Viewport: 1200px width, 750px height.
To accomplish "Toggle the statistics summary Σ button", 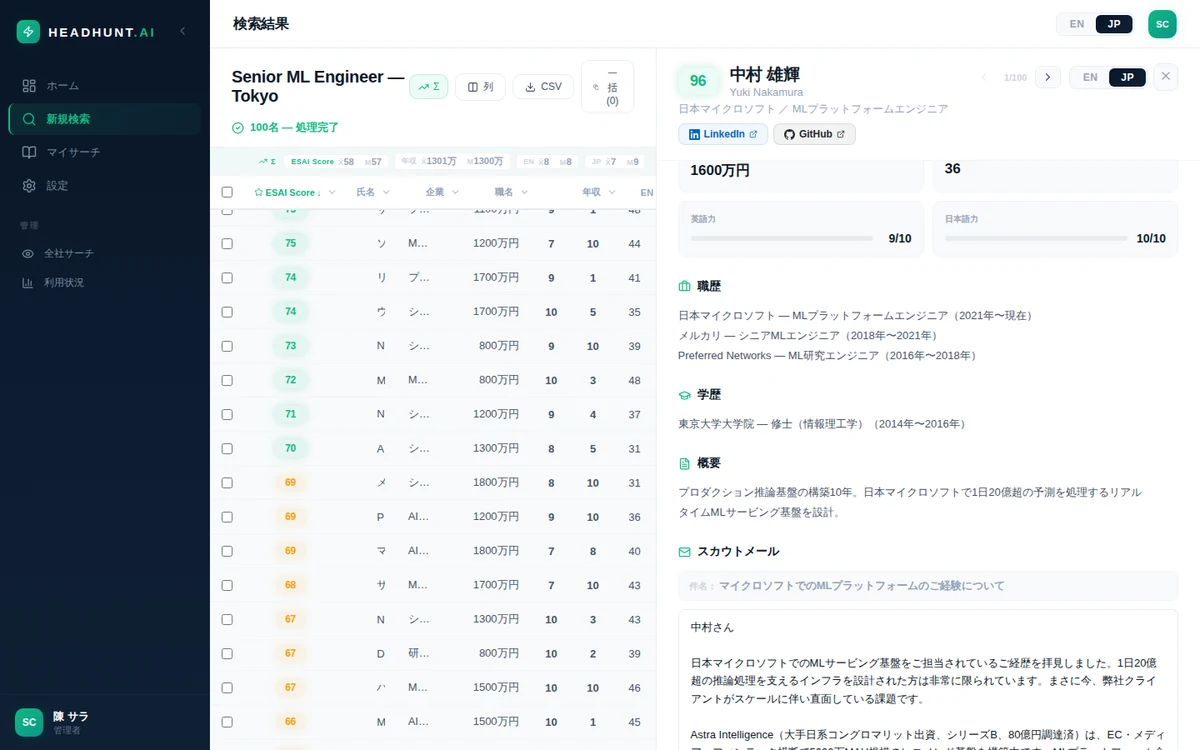I will click(428, 87).
